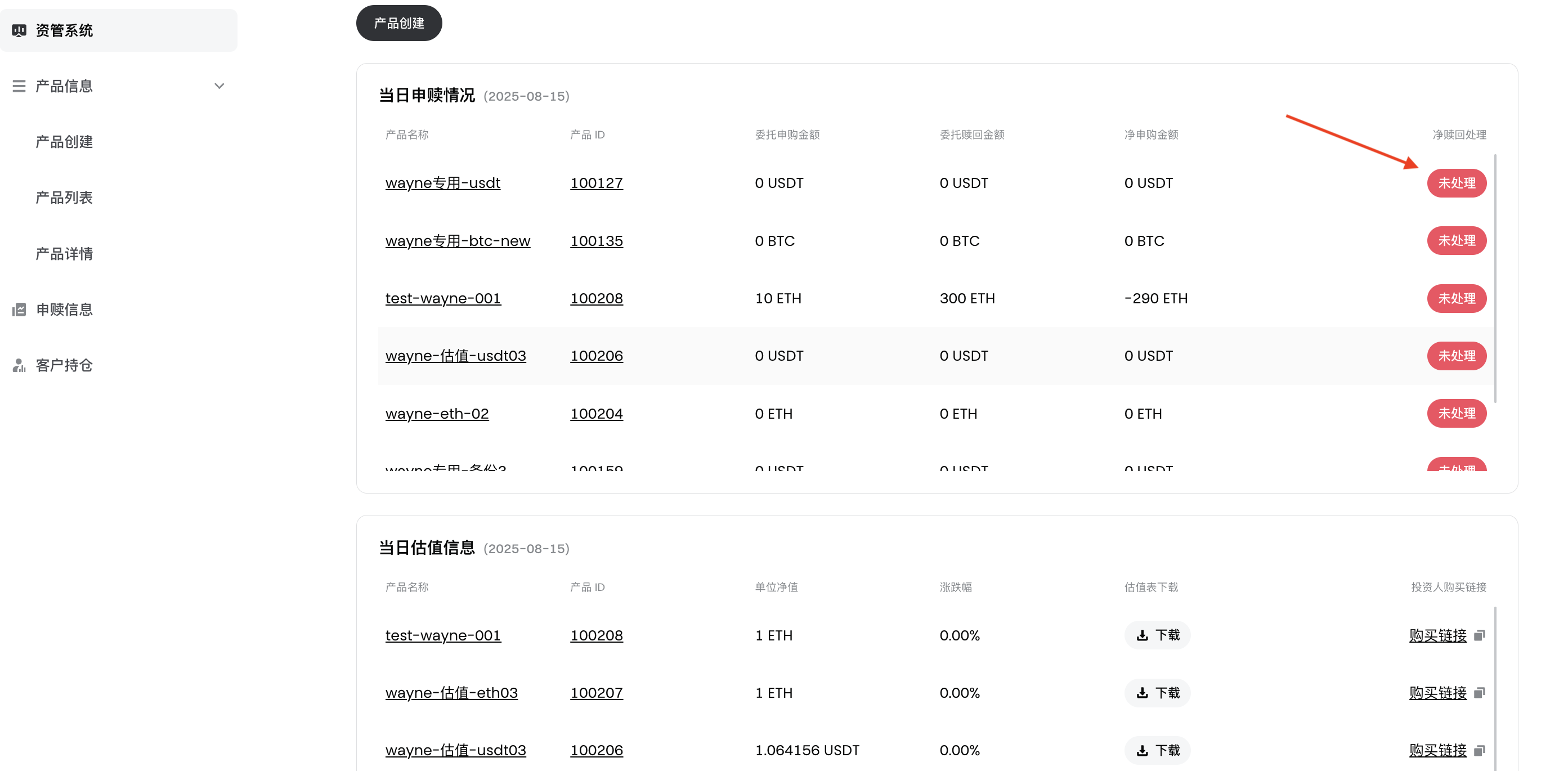Click 未处理 for wayne专用-usdt
The height and width of the screenshot is (771, 1568).
(x=1457, y=182)
